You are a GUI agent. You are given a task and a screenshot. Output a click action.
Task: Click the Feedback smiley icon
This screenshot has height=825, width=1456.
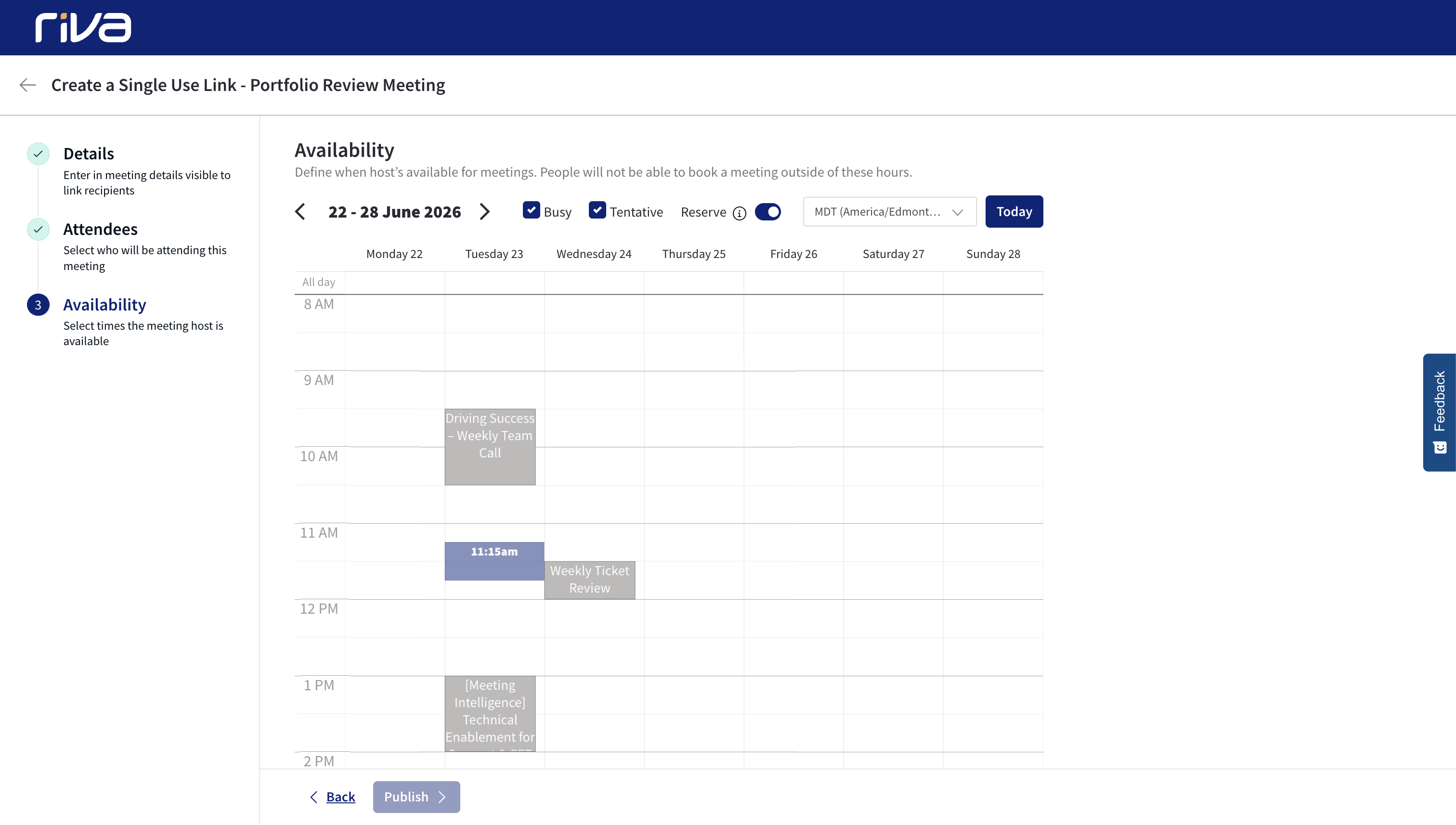(x=1440, y=448)
